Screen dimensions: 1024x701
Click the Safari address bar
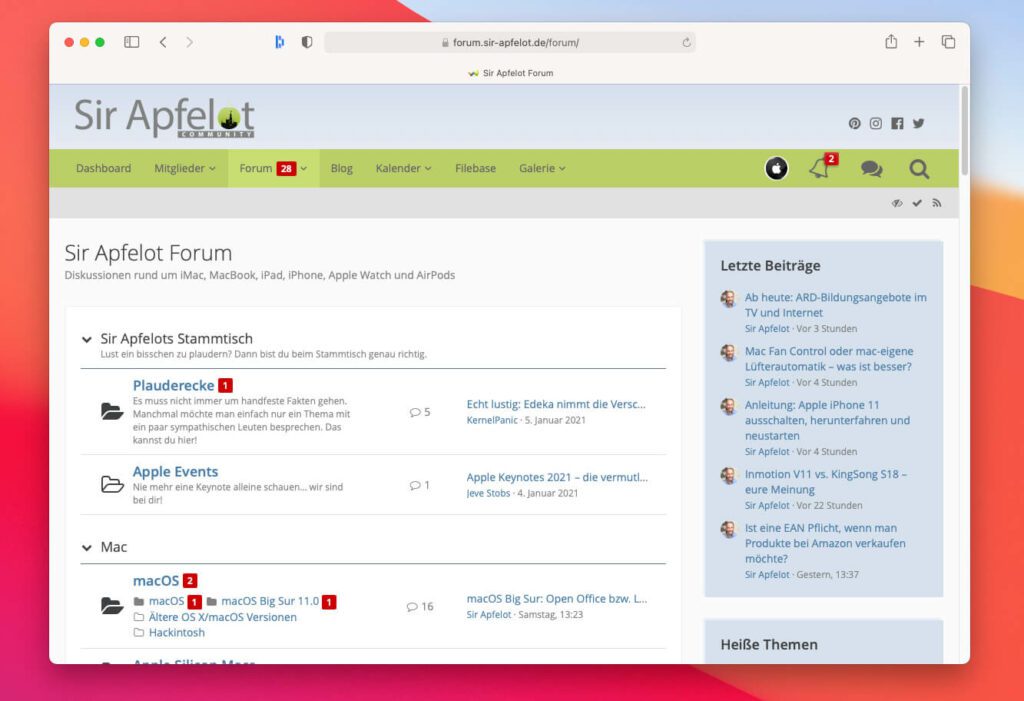(x=510, y=42)
